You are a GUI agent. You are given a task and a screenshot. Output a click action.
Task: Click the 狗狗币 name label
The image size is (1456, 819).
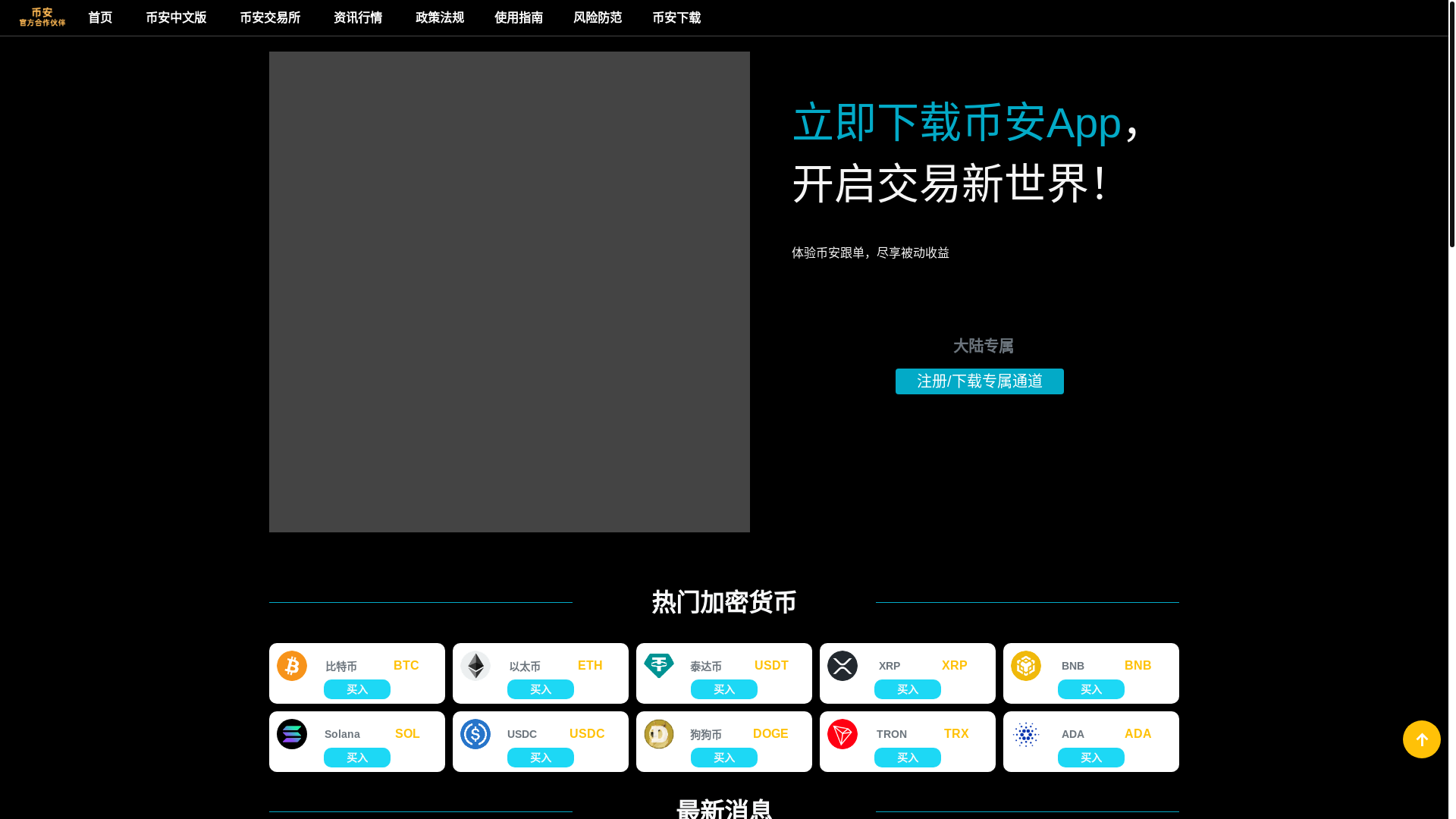click(706, 735)
